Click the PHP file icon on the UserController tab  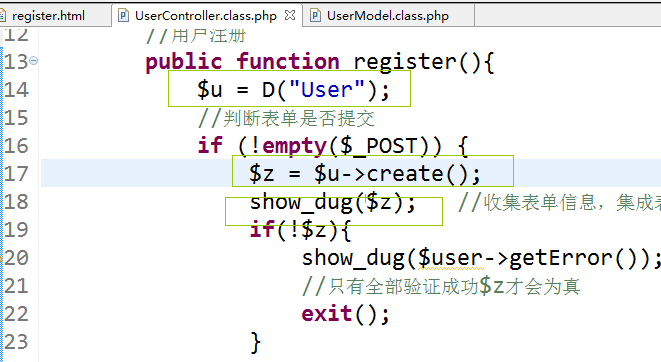(x=123, y=16)
